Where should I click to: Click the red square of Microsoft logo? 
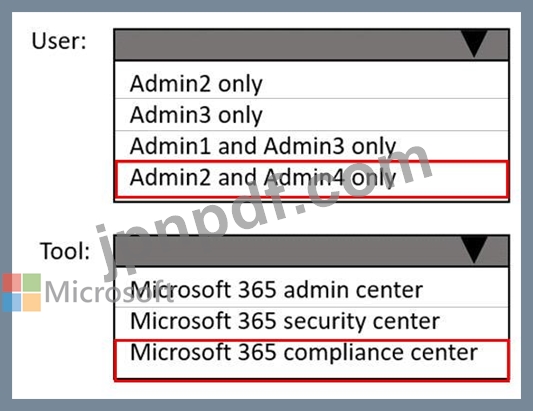[x=12, y=282]
